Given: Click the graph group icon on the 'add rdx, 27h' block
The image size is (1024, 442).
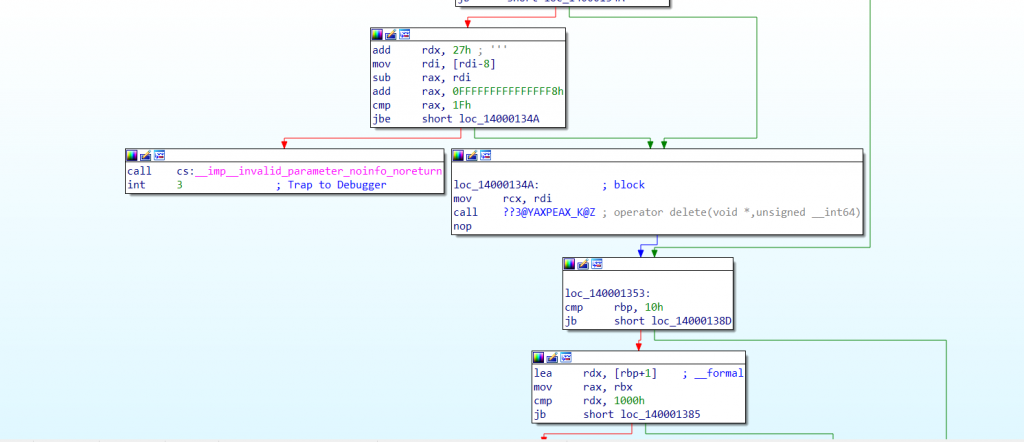Looking at the screenshot, I should pos(404,35).
